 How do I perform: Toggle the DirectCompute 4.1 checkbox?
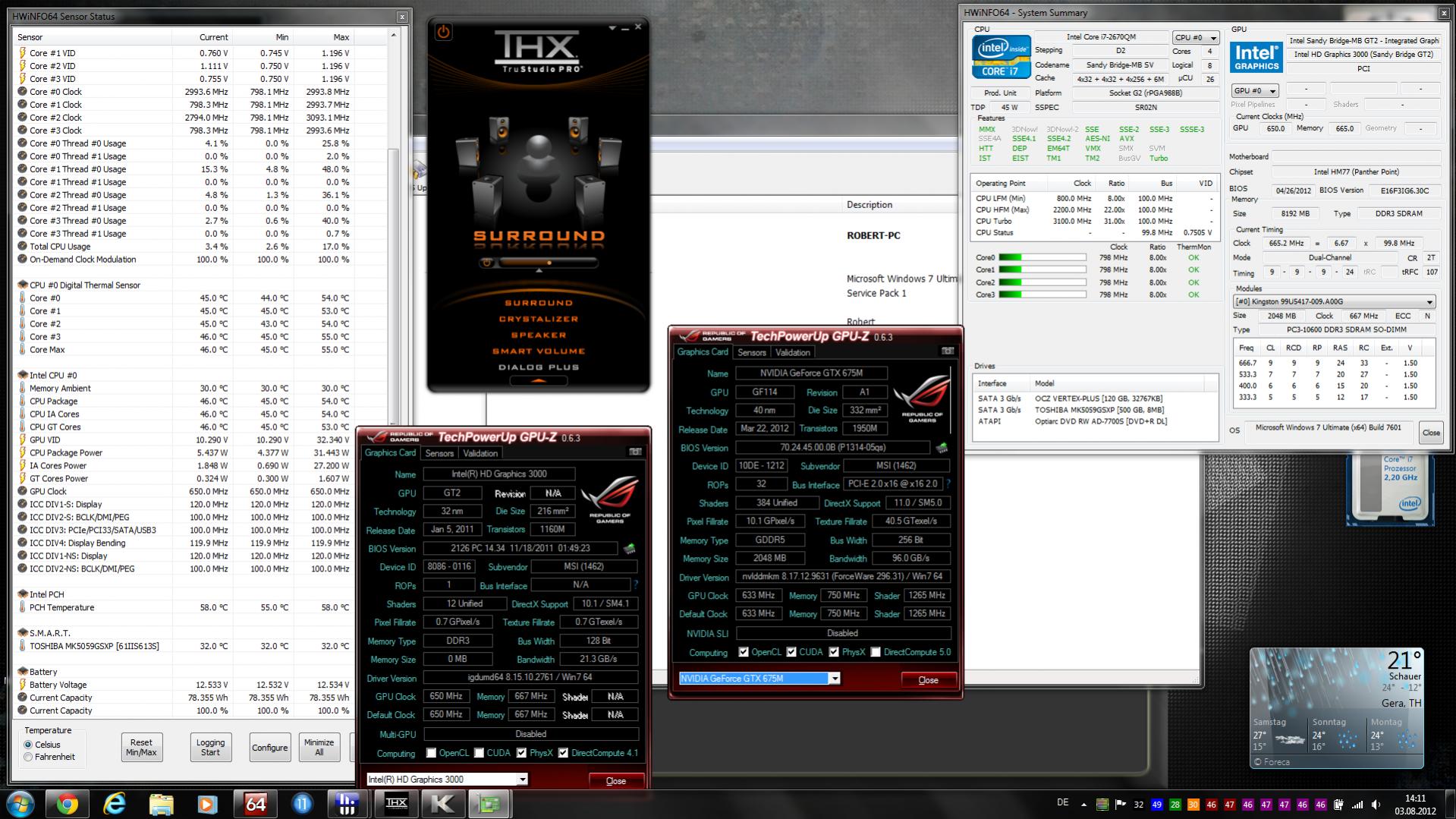click(x=563, y=753)
